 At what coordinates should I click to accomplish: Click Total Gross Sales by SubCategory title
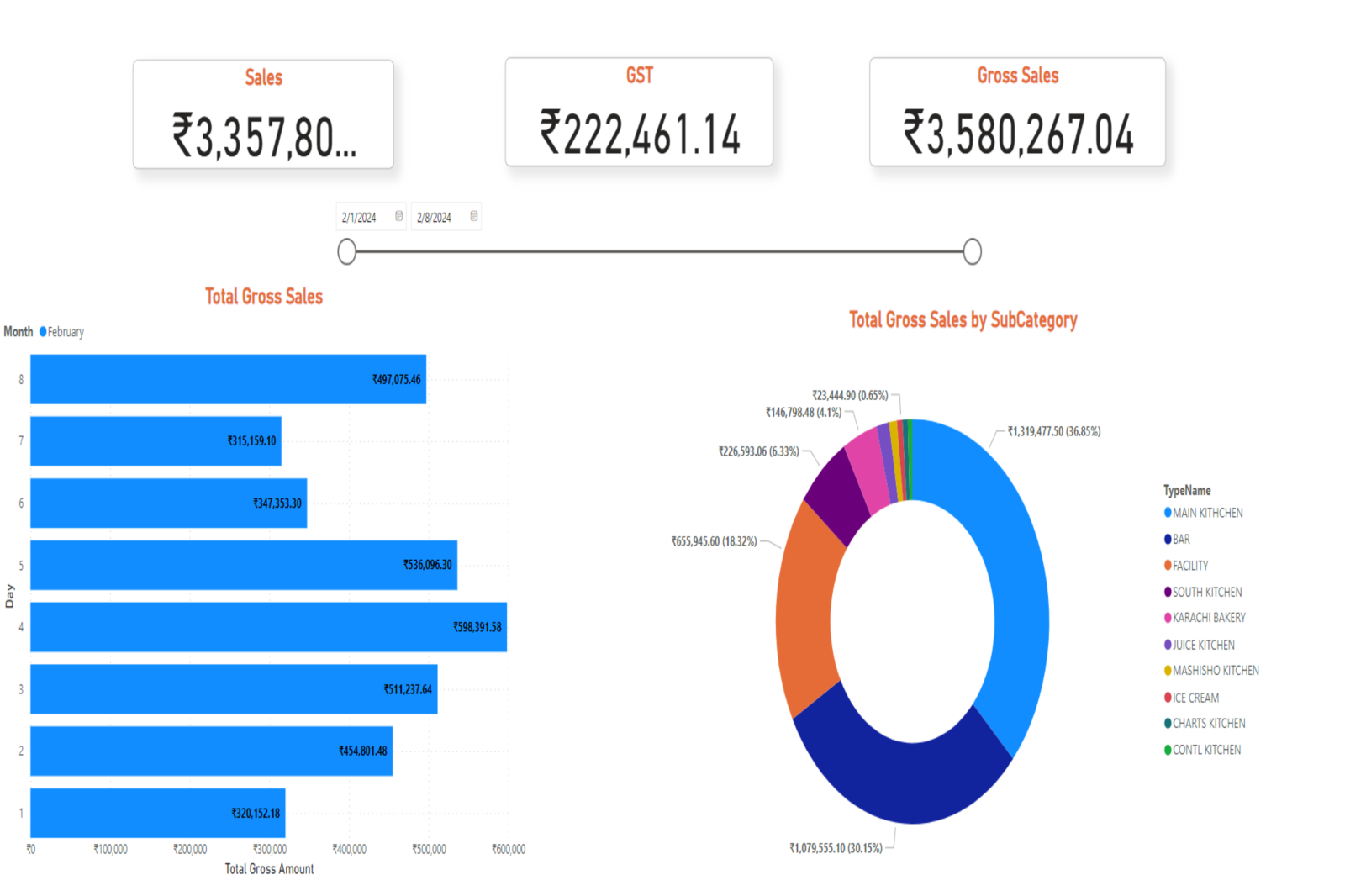pyautogui.click(x=963, y=320)
